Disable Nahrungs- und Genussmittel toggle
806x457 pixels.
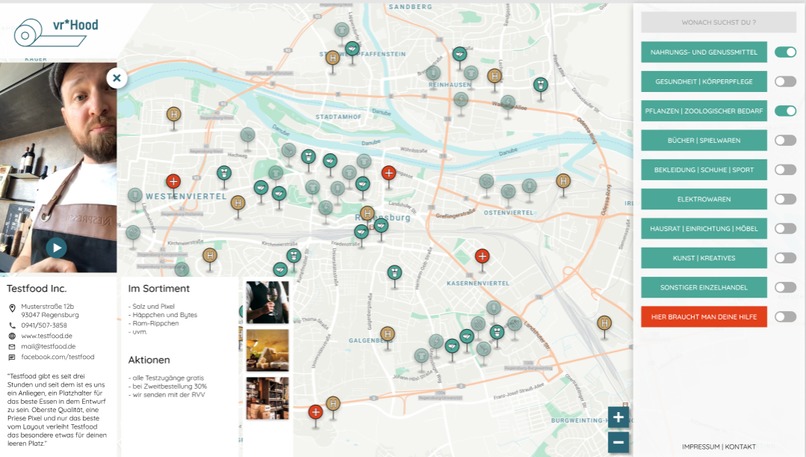coord(785,52)
